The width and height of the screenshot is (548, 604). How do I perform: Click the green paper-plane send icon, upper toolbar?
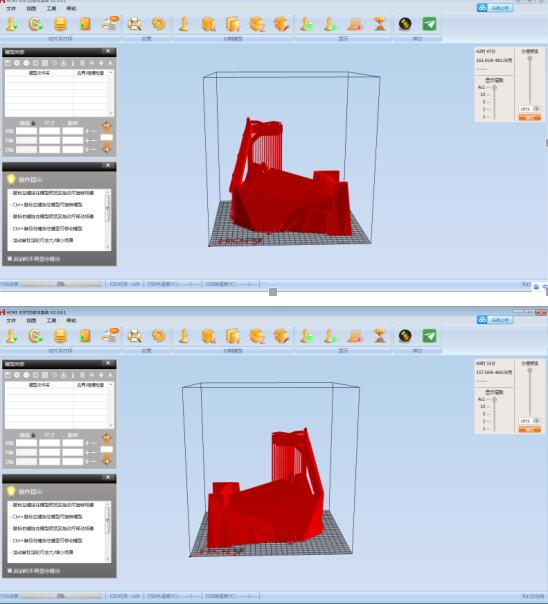pyautogui.click(x=429, y=24)
